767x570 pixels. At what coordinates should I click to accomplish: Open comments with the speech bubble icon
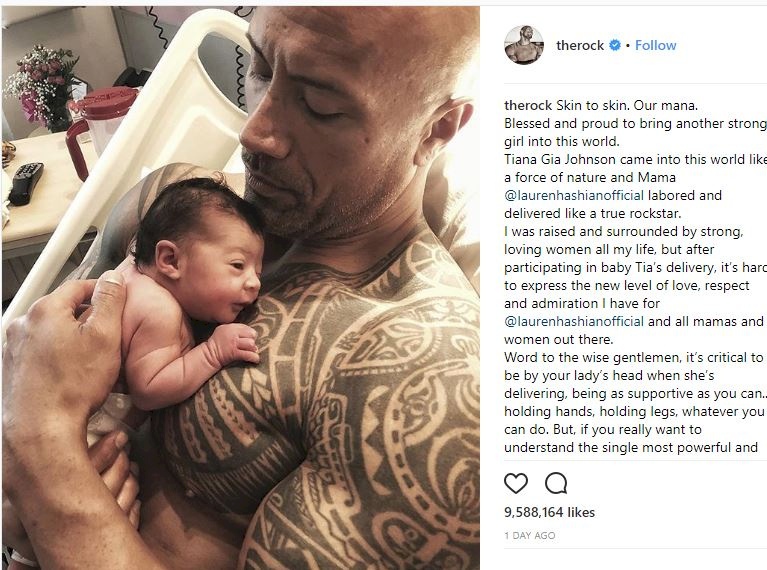pyautogui.click(x=556, y=483)
